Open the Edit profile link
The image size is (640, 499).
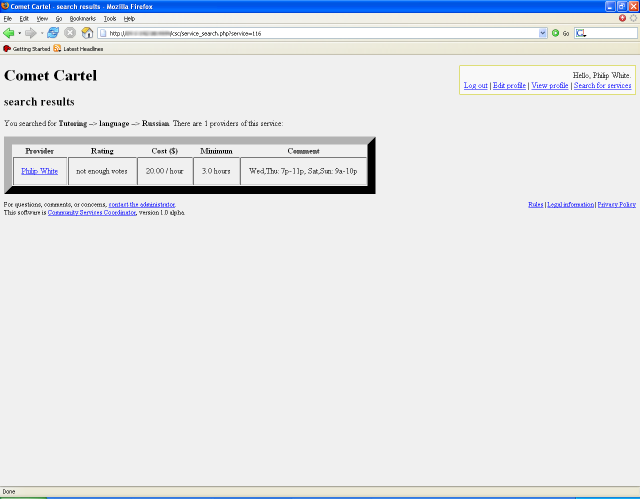point(509,85)
